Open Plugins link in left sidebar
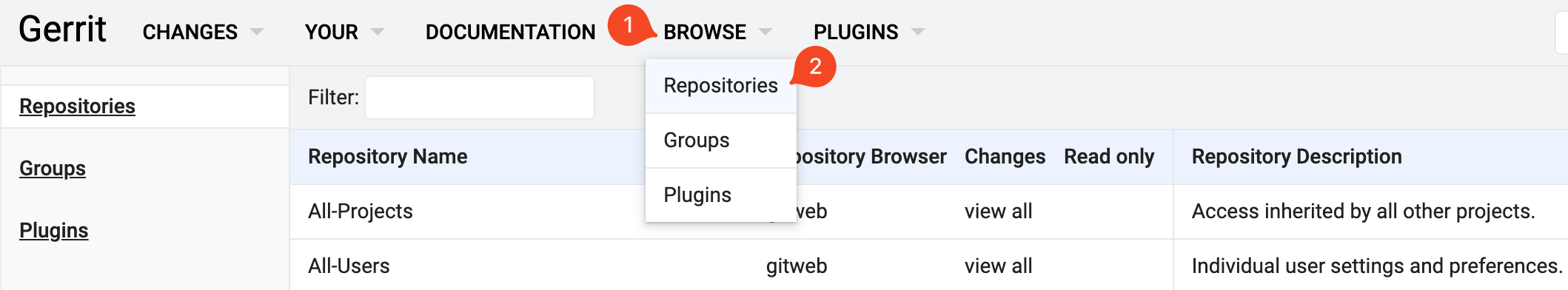The width and height of the screenshot is (1568, 290). tap(53, 231)
